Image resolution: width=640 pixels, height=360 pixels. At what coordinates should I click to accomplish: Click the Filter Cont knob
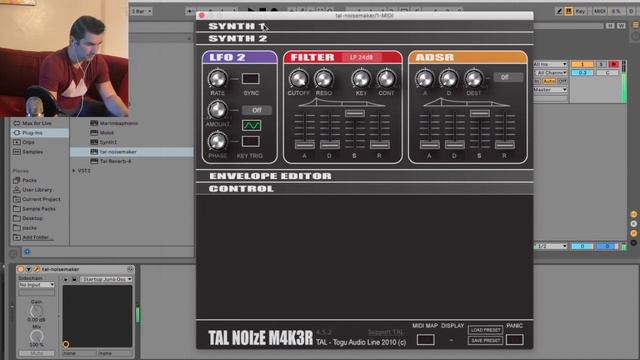point(386,79)
